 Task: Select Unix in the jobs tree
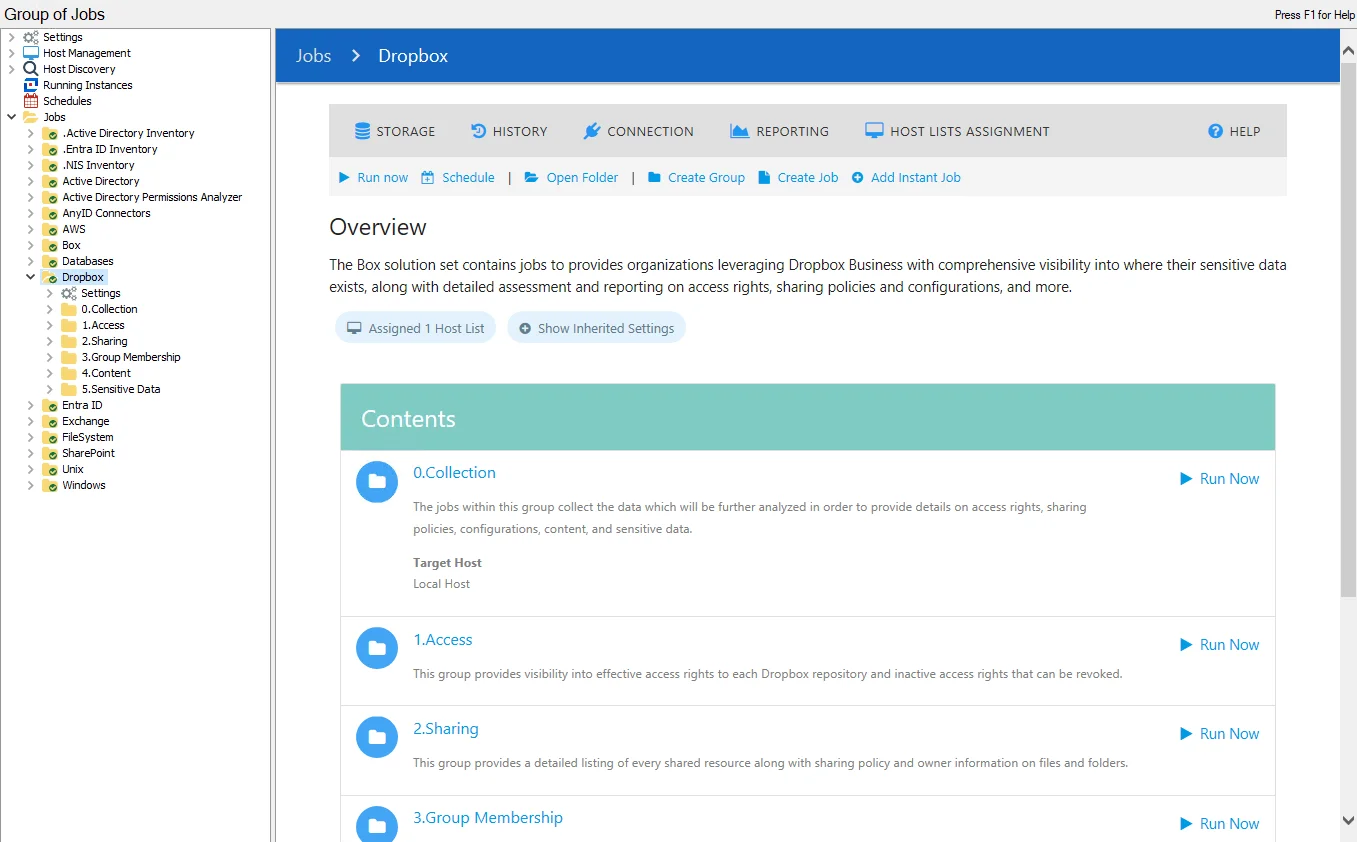point(73,469)
